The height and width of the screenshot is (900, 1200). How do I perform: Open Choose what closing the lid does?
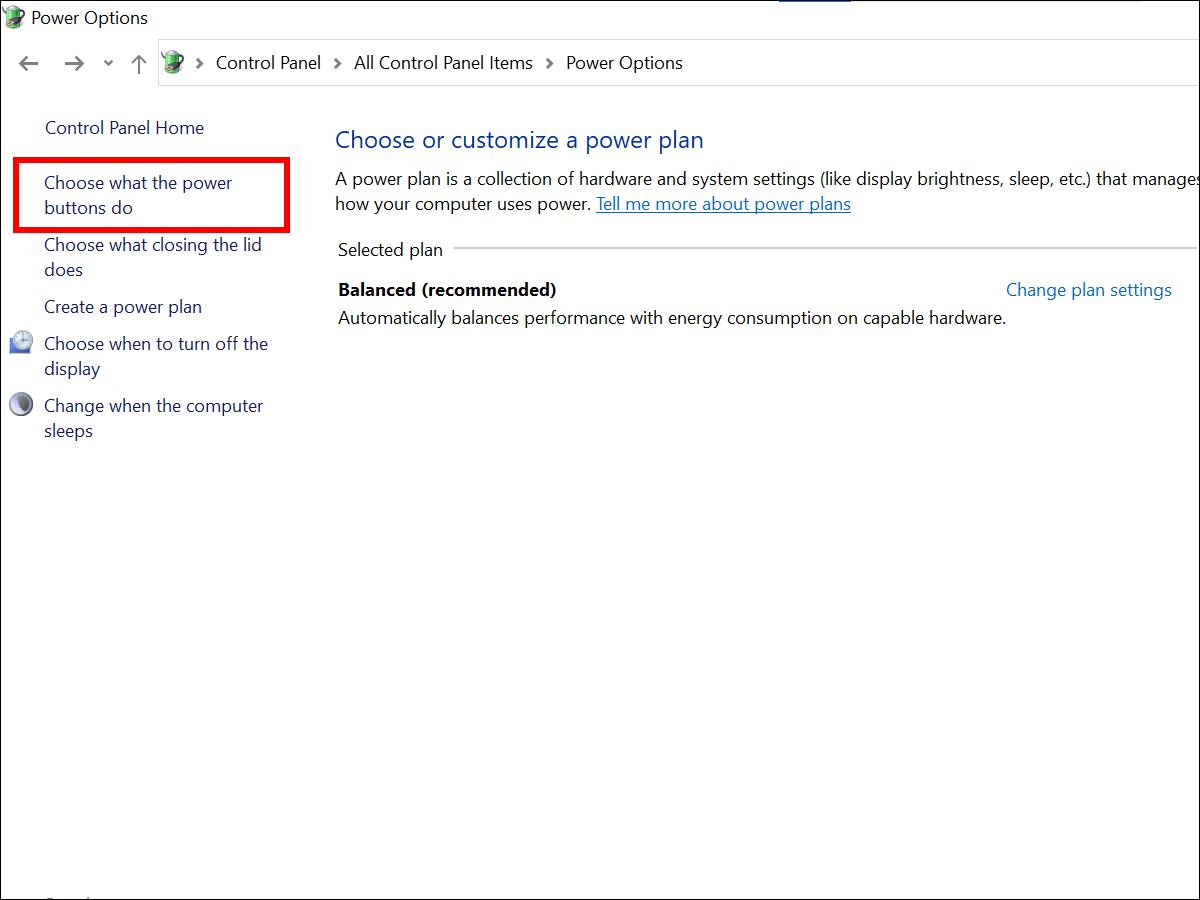point(153,257)
